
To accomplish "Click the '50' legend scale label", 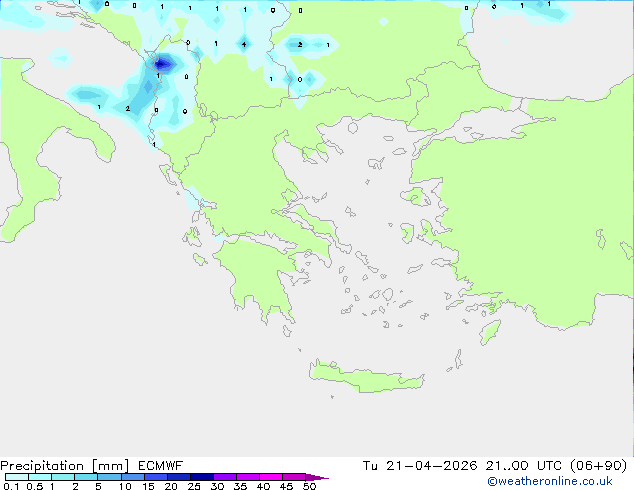I will (309, 486).
